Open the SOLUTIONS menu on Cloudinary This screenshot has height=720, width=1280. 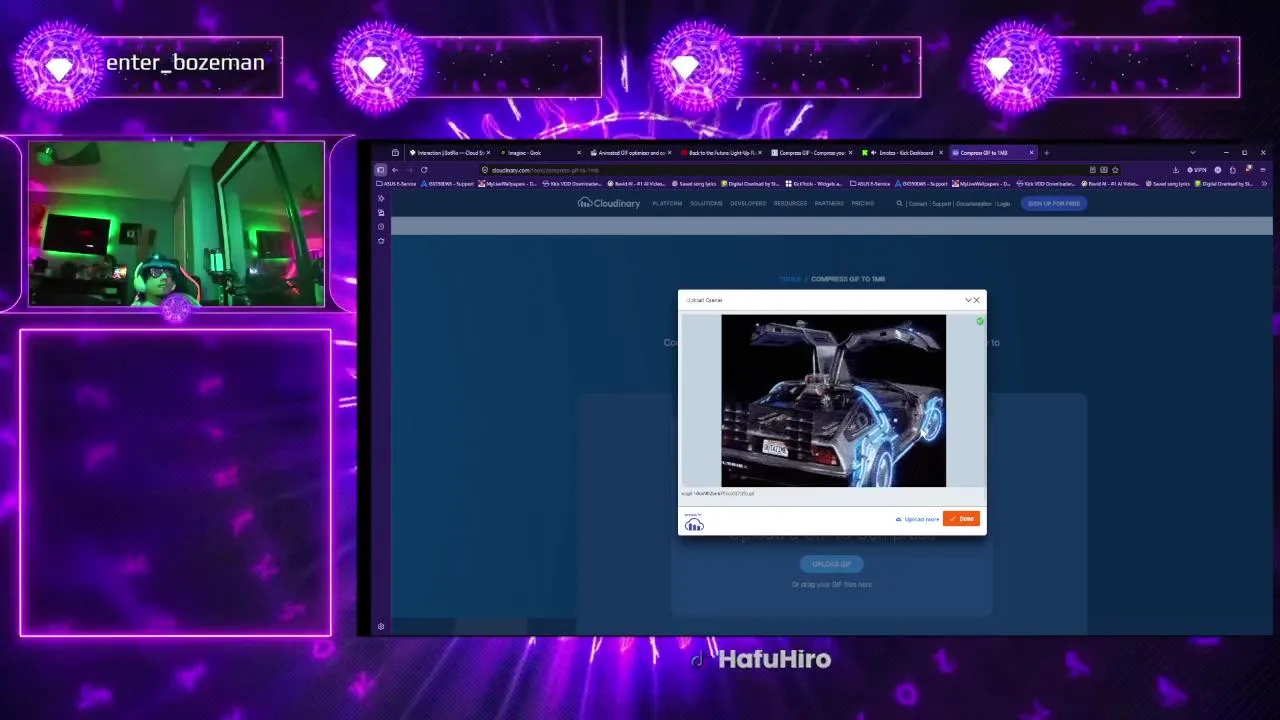coord(706,203)
